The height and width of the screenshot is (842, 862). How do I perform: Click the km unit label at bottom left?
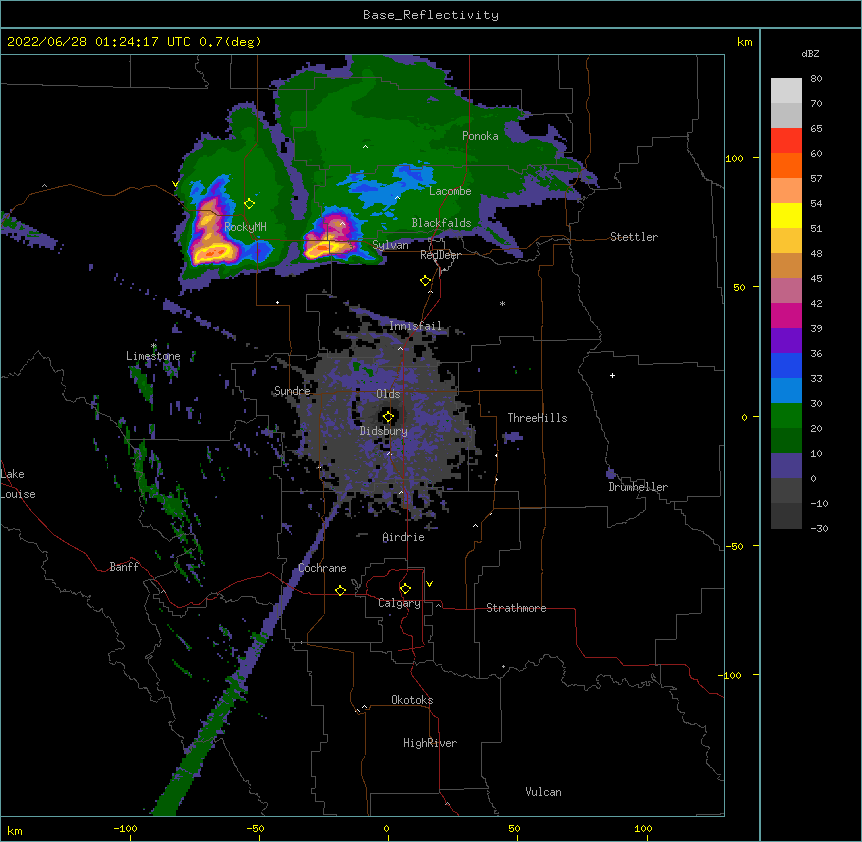click(x=15, y=831)
